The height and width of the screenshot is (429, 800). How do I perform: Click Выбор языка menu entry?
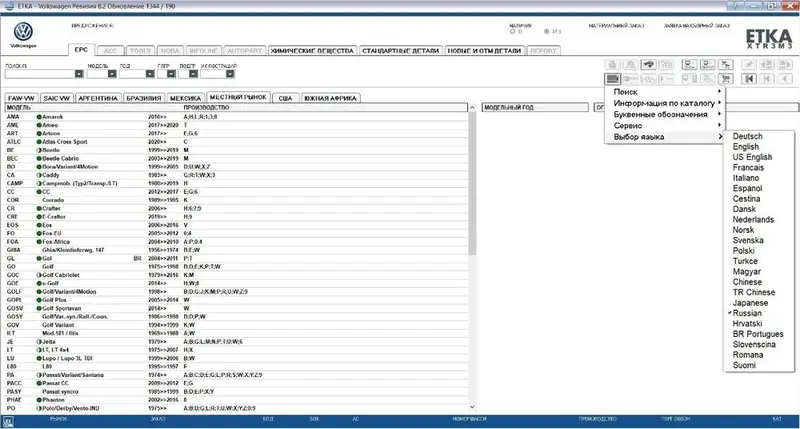click(x=664, y=137)
